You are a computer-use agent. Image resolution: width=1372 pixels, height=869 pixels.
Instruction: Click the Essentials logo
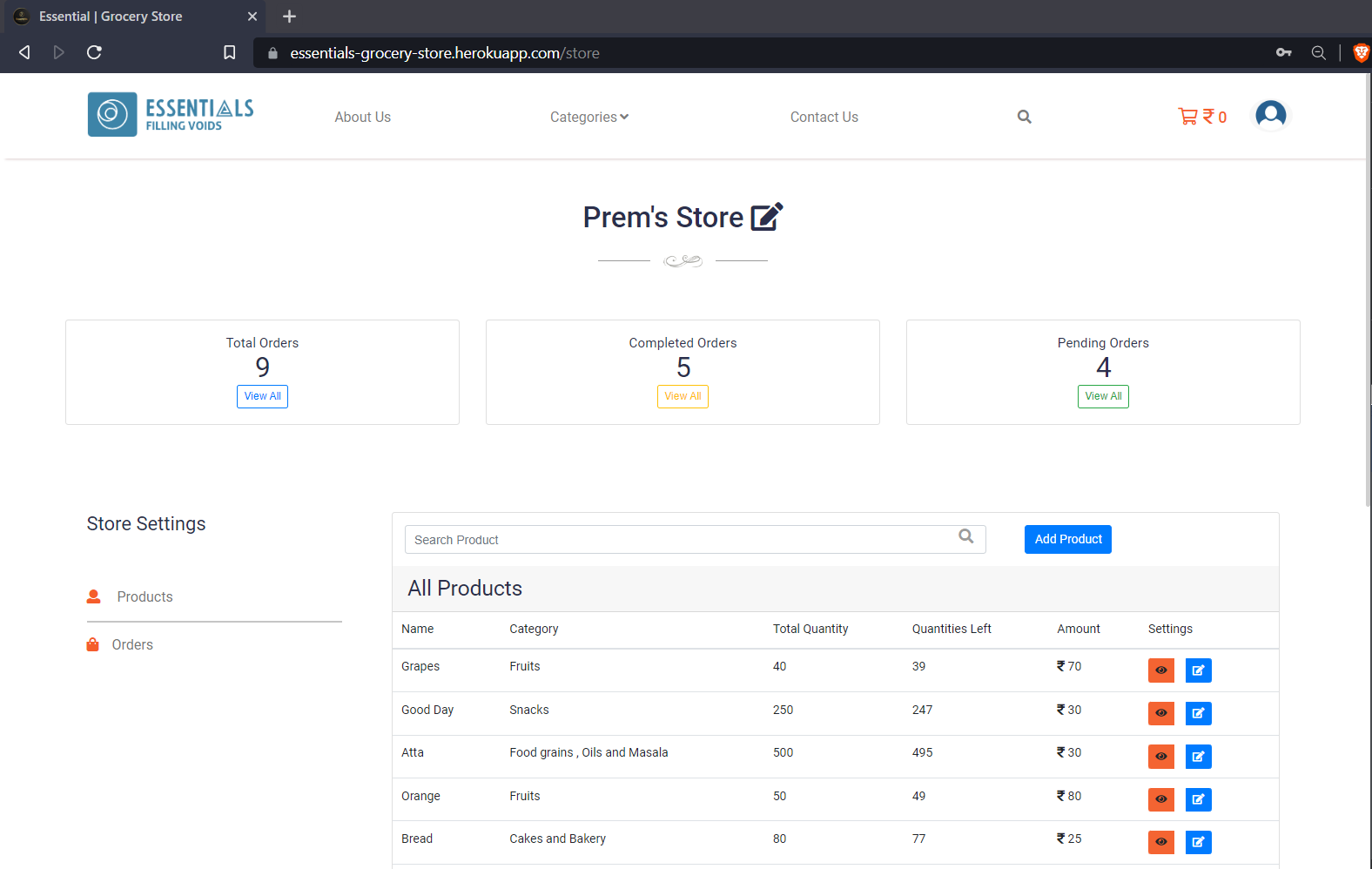pos(171,114)
